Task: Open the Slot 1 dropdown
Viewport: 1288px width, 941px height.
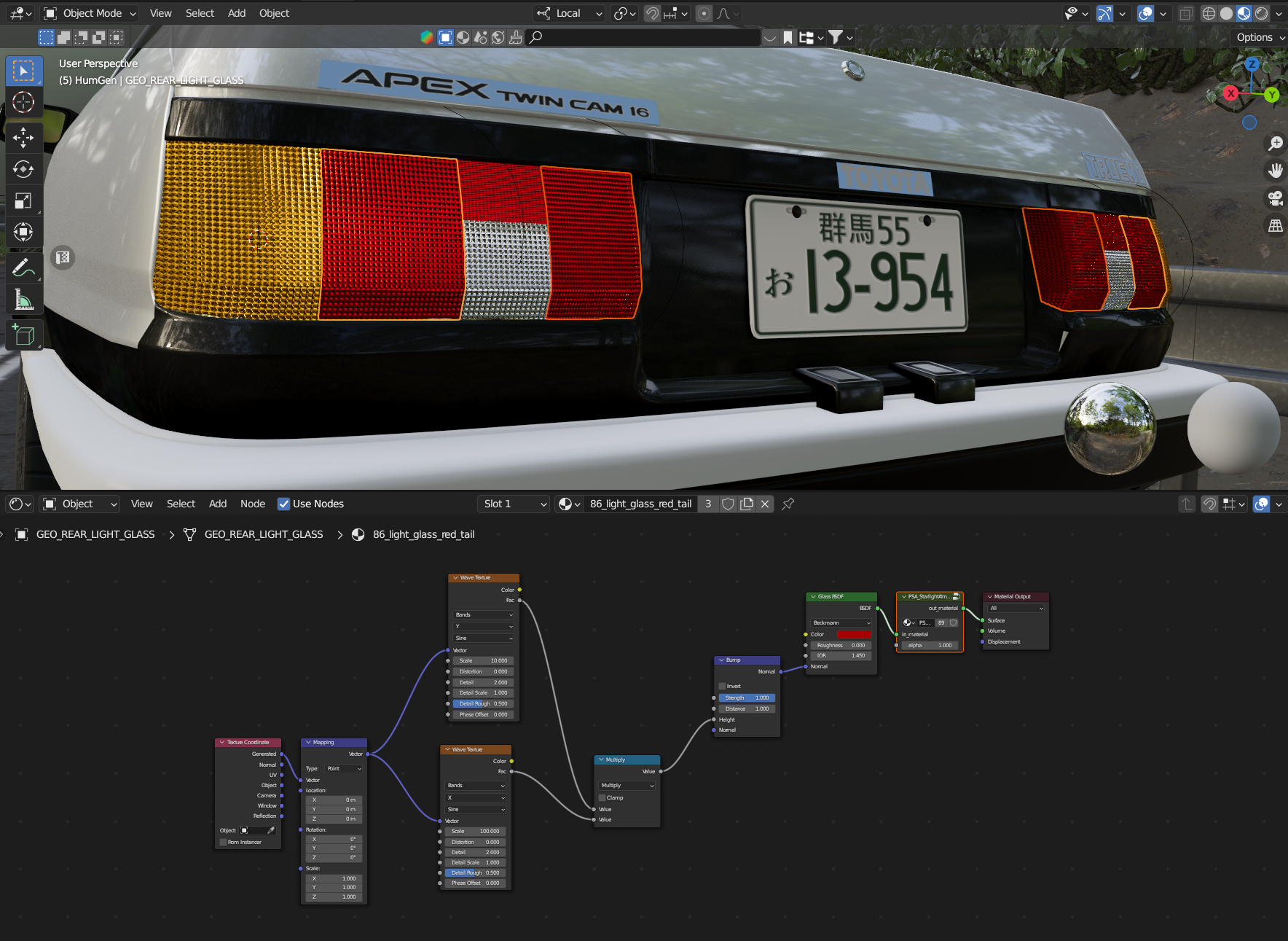Action: (x=514, y=504)
